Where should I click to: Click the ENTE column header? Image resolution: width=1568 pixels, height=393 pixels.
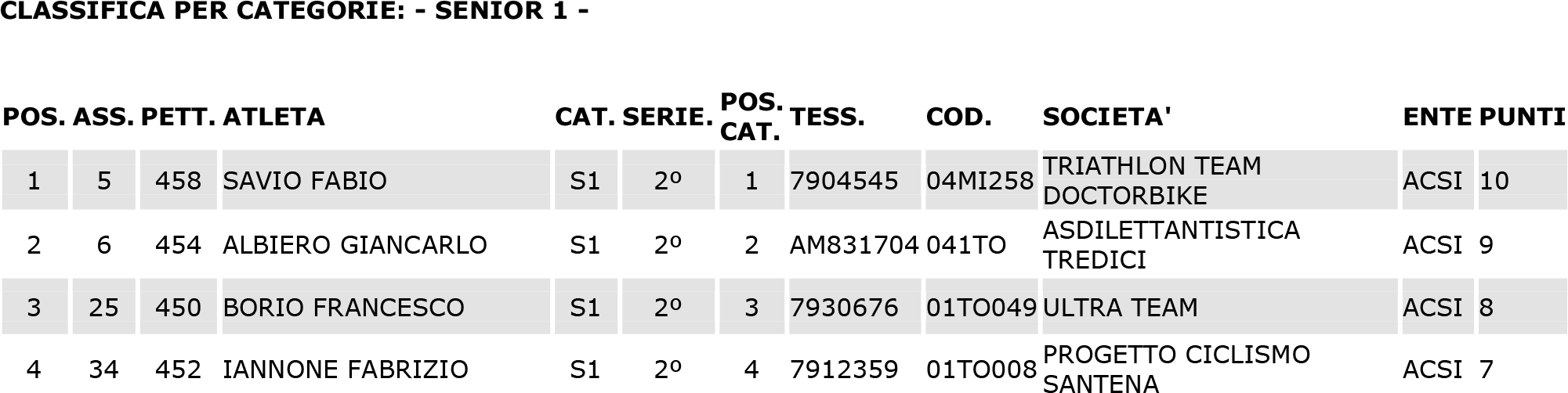(x=1437, y=117)
